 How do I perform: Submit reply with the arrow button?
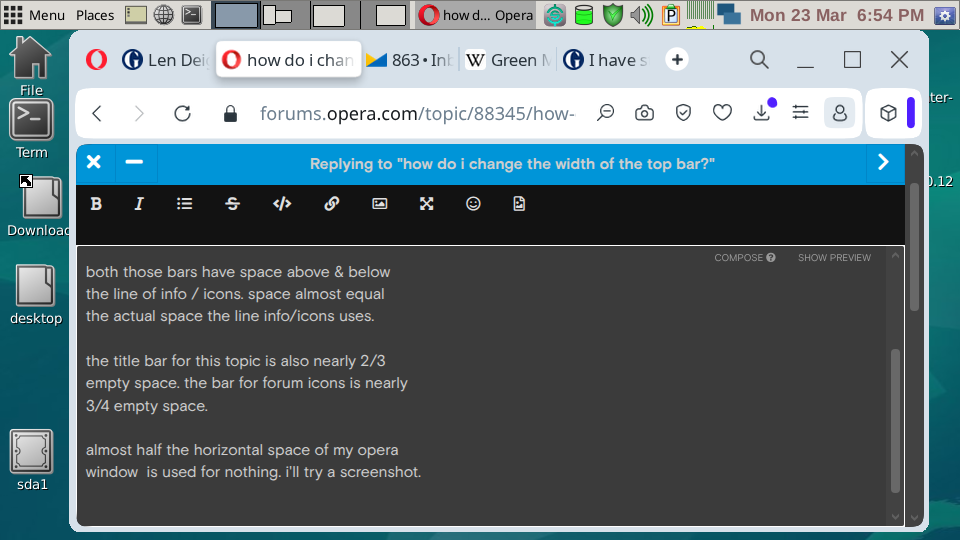pos(883,162)
